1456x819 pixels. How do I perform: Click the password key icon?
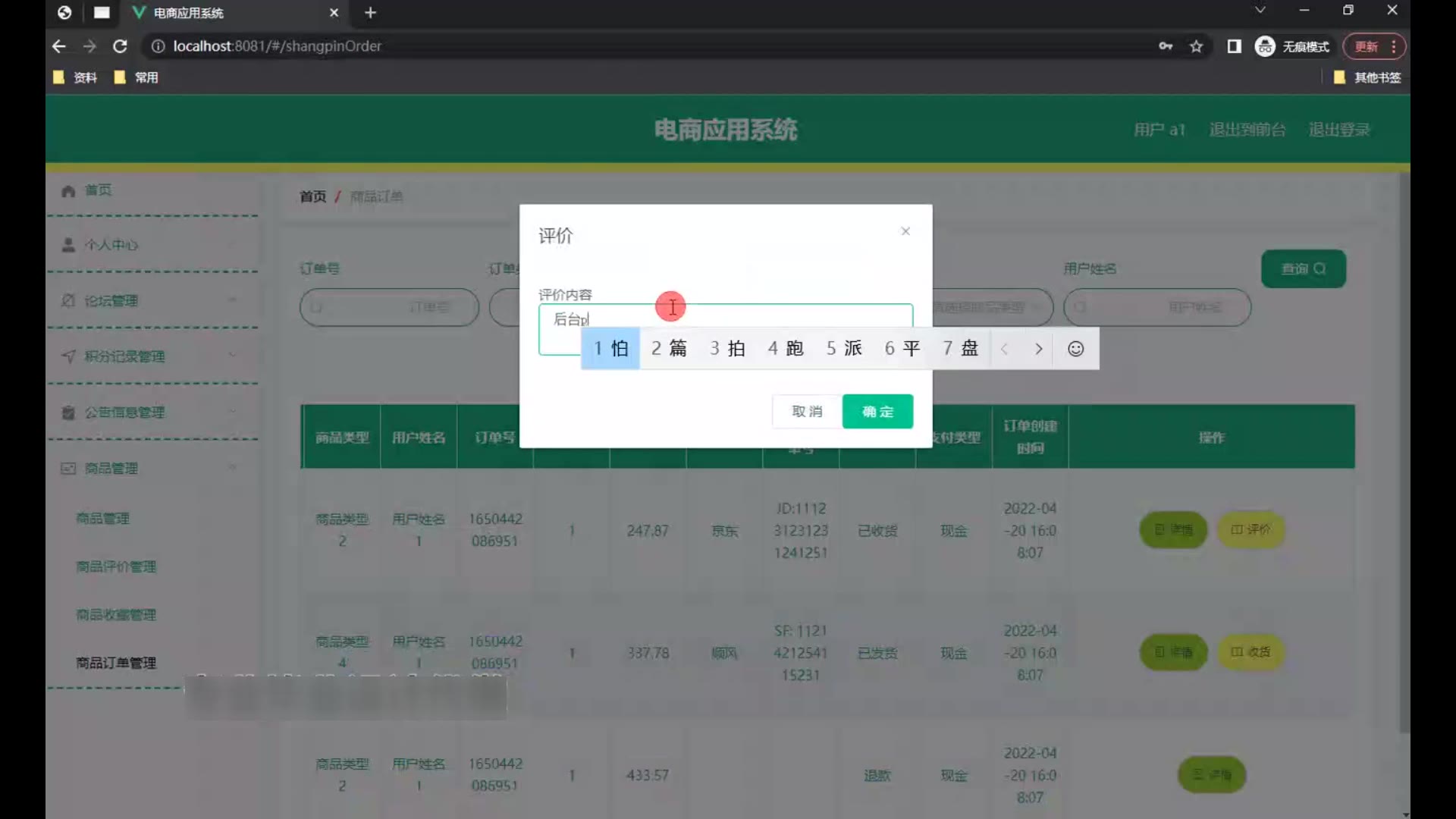click(x=1166, y=46)
